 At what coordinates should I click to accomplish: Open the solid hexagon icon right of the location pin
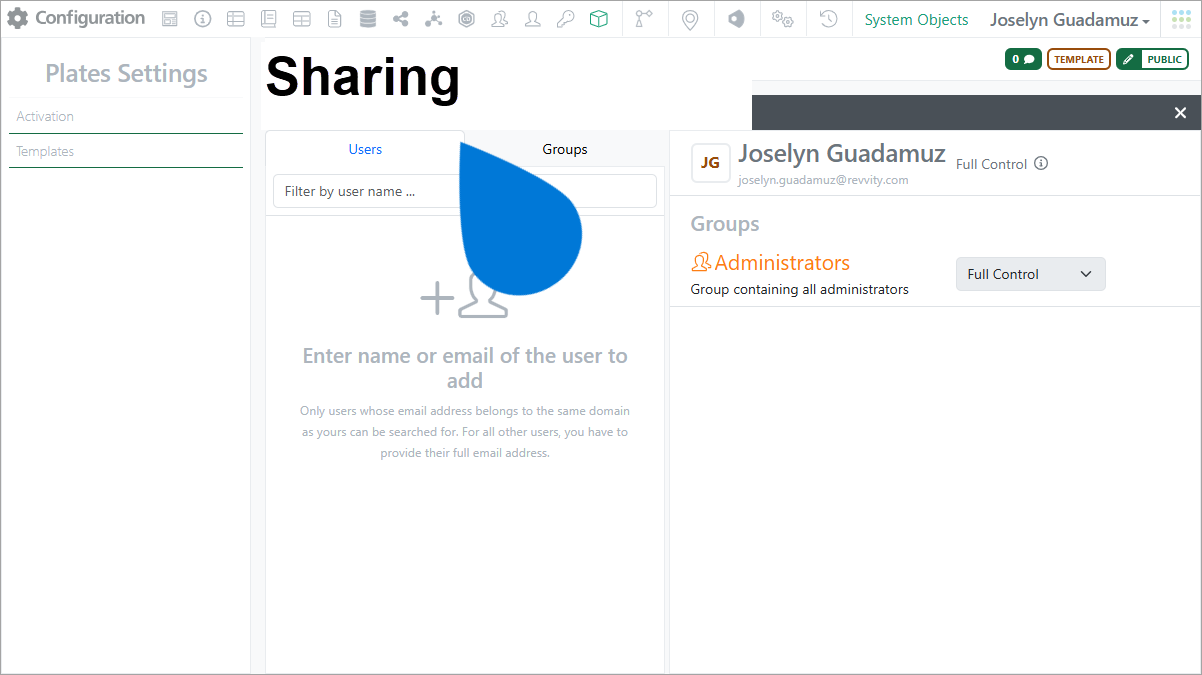pyautogui.click(x=736, y=19)
